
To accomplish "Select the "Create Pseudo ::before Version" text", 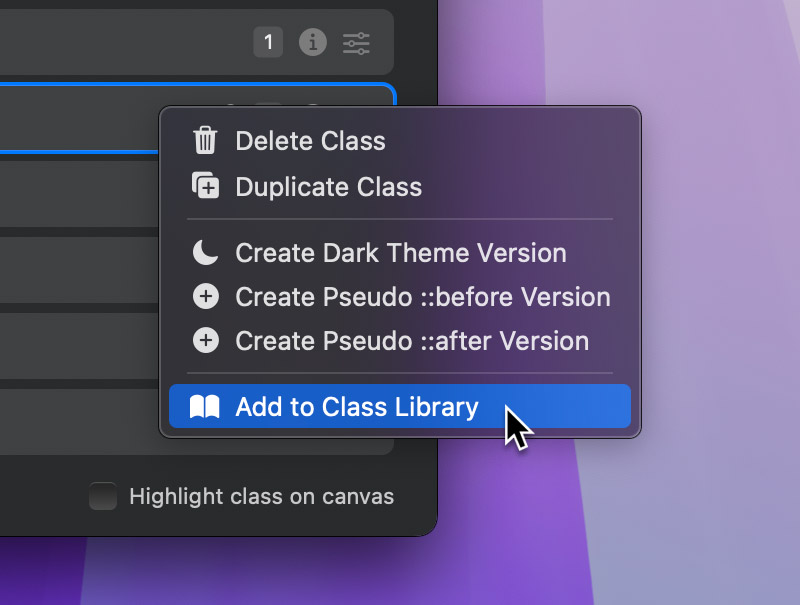I will click(x=422, y=297).
